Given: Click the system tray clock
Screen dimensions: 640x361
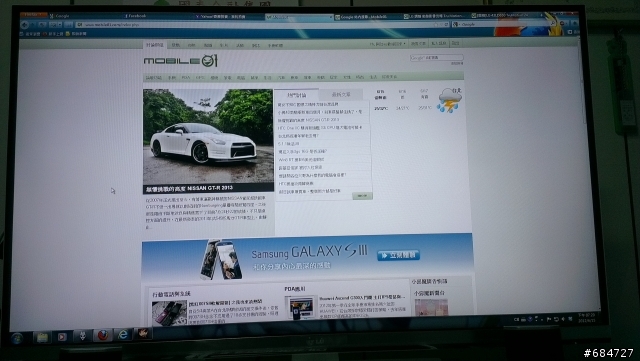Looking at the screenshot, I should click(x=587, y=318).
